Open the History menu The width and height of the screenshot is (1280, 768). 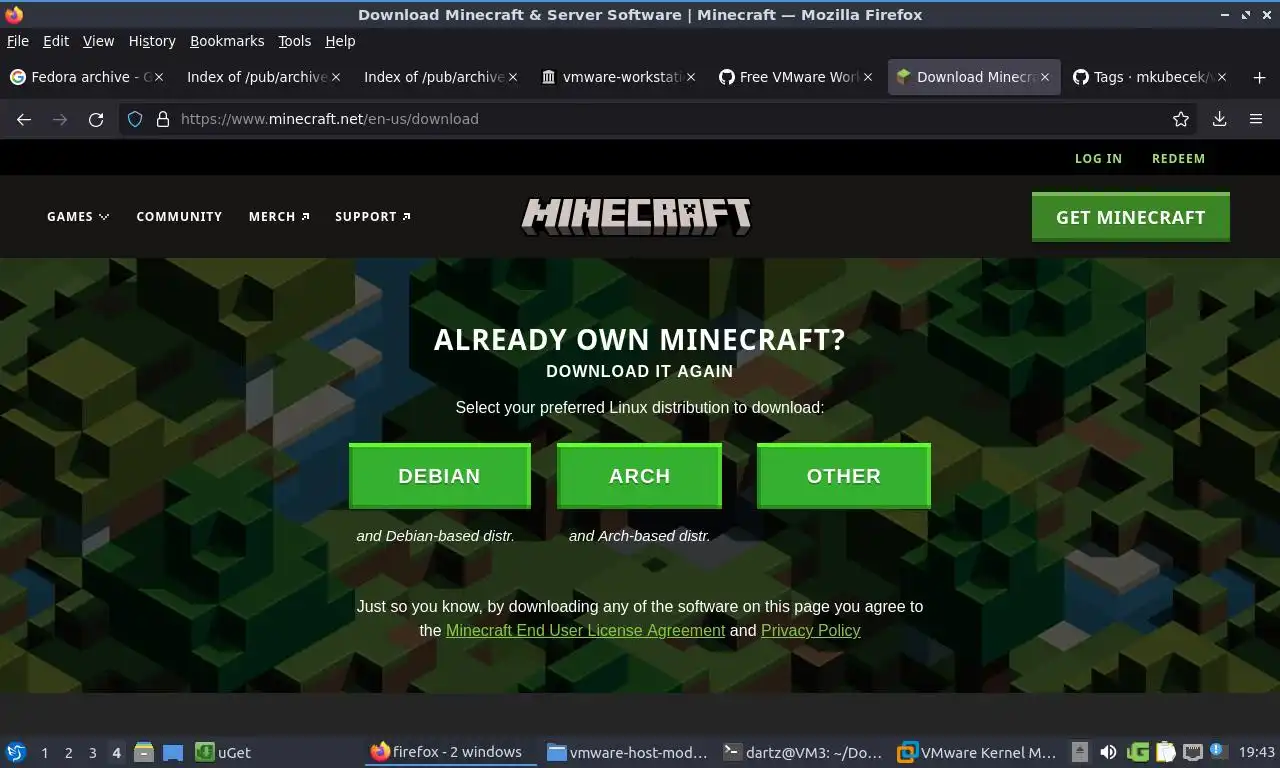pyautogui.click(x=152, y=41)
